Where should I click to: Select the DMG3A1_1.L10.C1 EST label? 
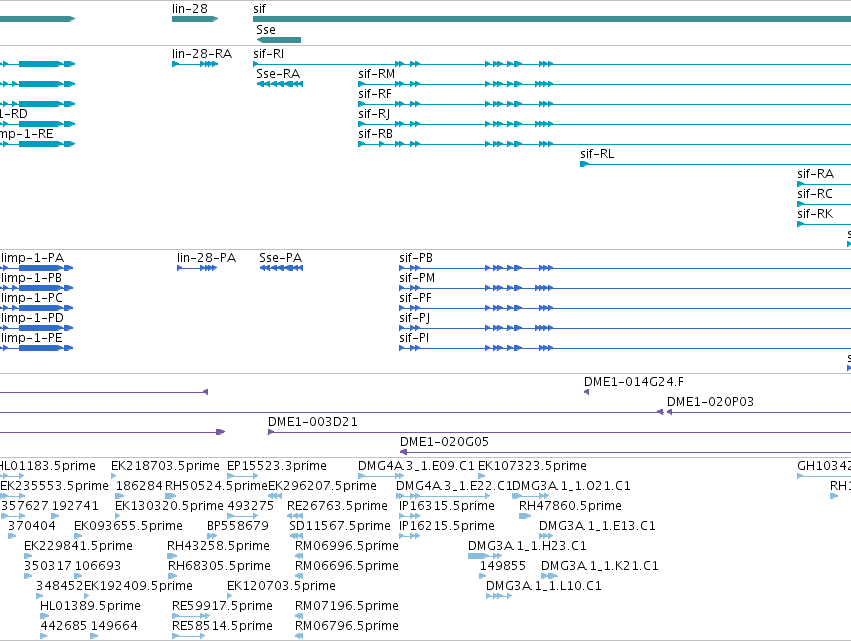544,587
